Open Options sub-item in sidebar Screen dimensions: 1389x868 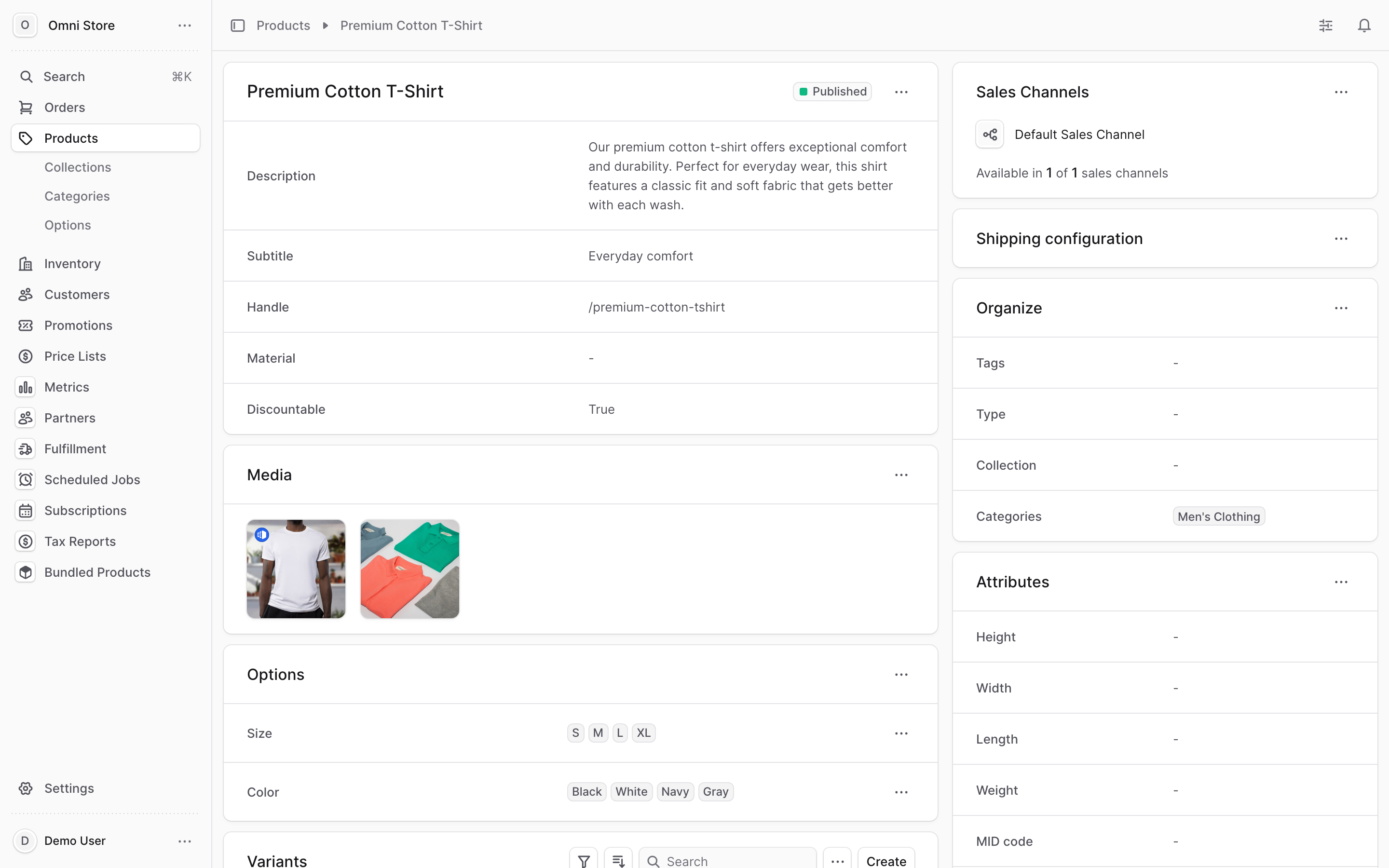pos(68,225)
